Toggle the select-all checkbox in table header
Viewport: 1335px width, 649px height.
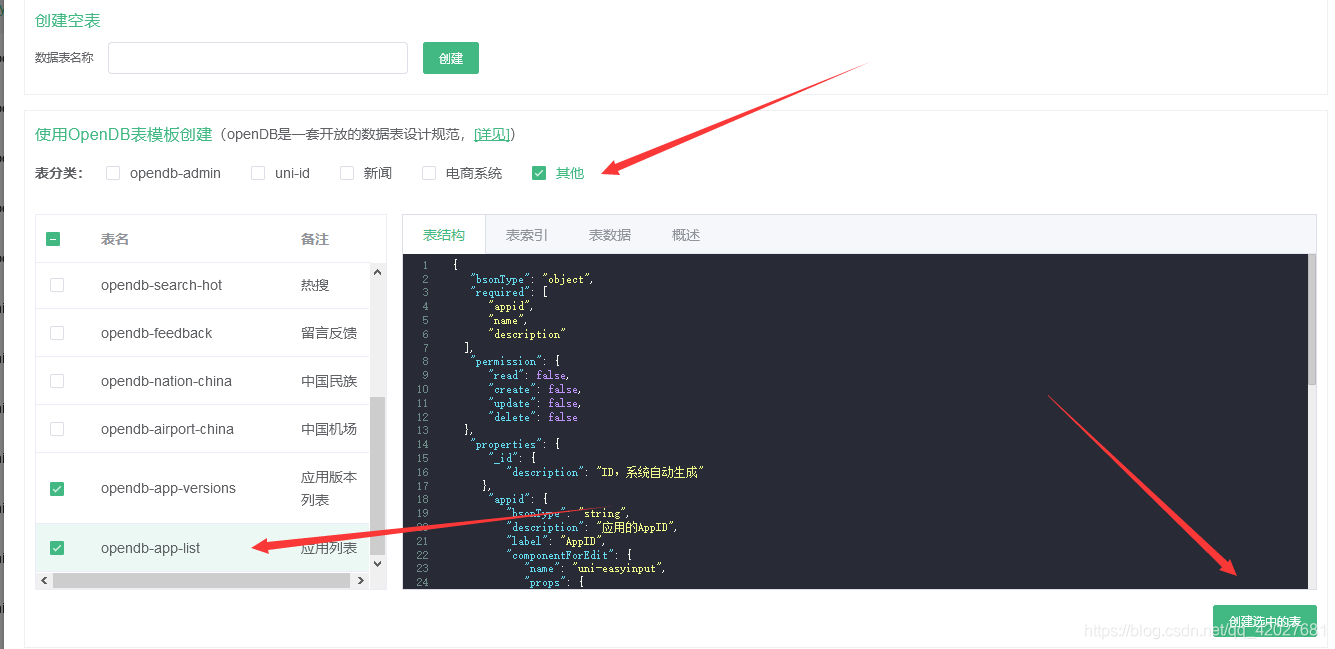coord(53,239)
